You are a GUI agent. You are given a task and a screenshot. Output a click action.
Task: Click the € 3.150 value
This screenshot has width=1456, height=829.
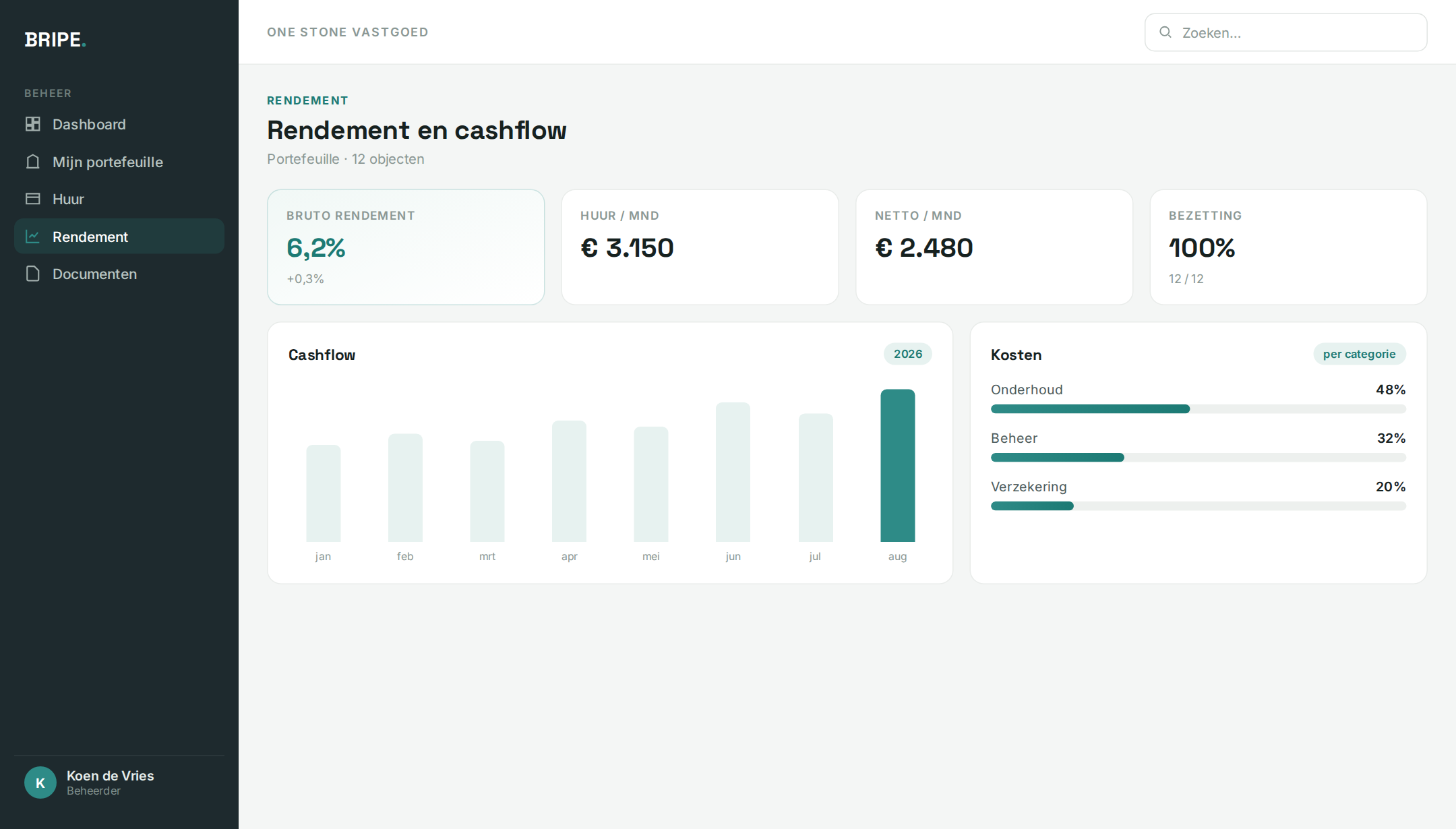(x=627, y=248)
